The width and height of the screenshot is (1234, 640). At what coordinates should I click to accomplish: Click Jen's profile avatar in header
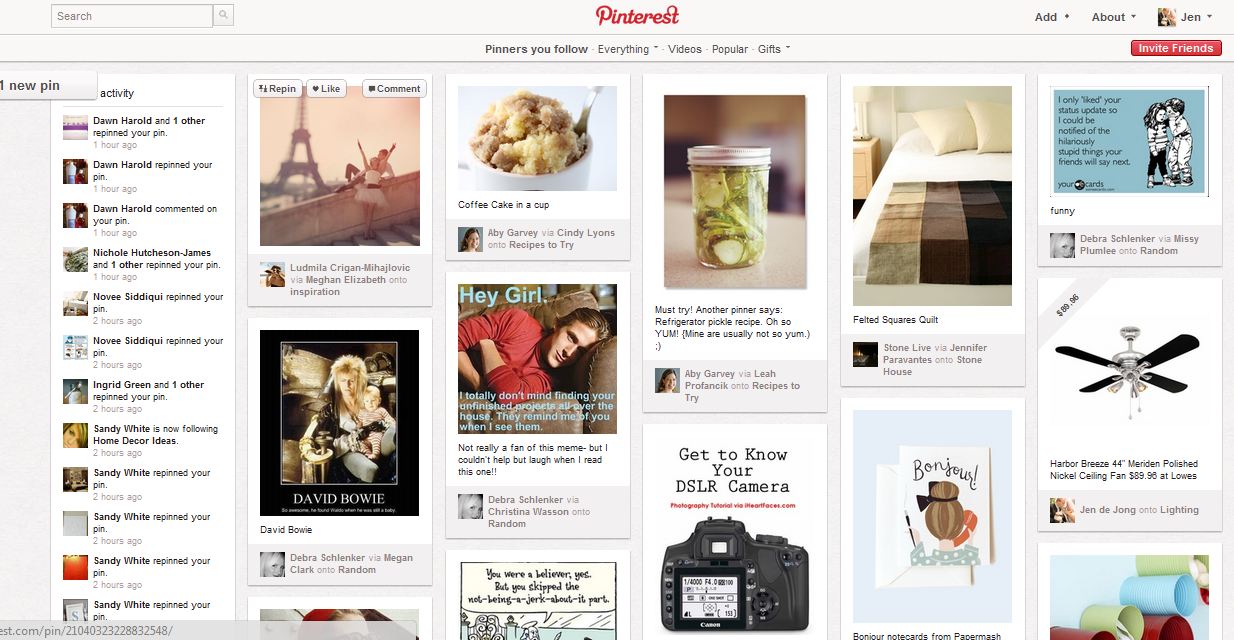pos(1167,17)
